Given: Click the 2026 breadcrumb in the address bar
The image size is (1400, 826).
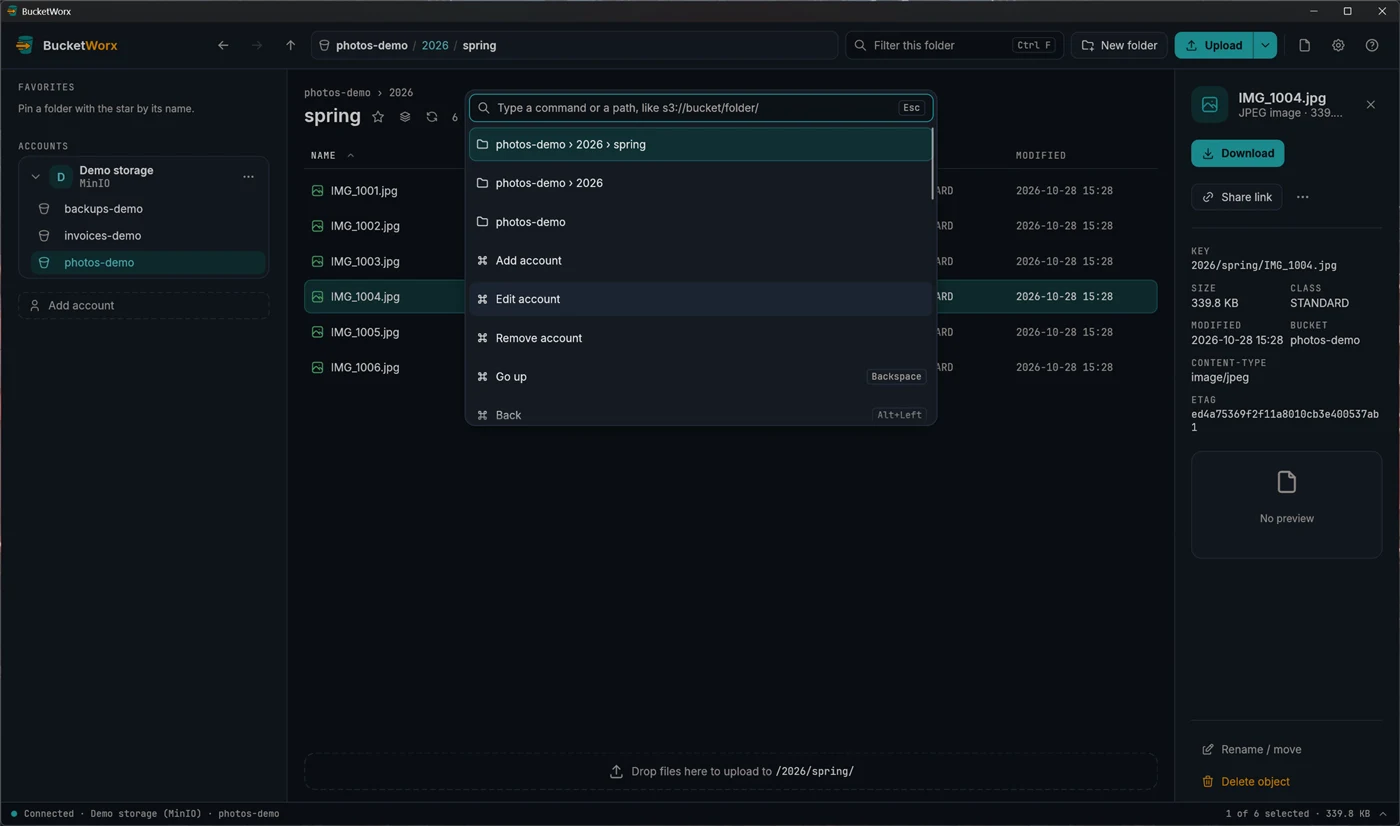Looking at the screenshot, I should [x=435, y=45].
